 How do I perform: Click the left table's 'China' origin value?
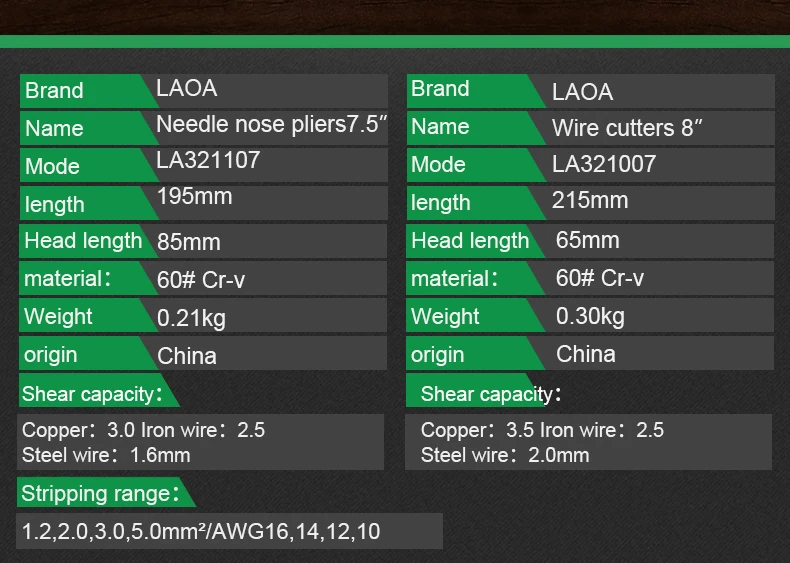point(186,356)
